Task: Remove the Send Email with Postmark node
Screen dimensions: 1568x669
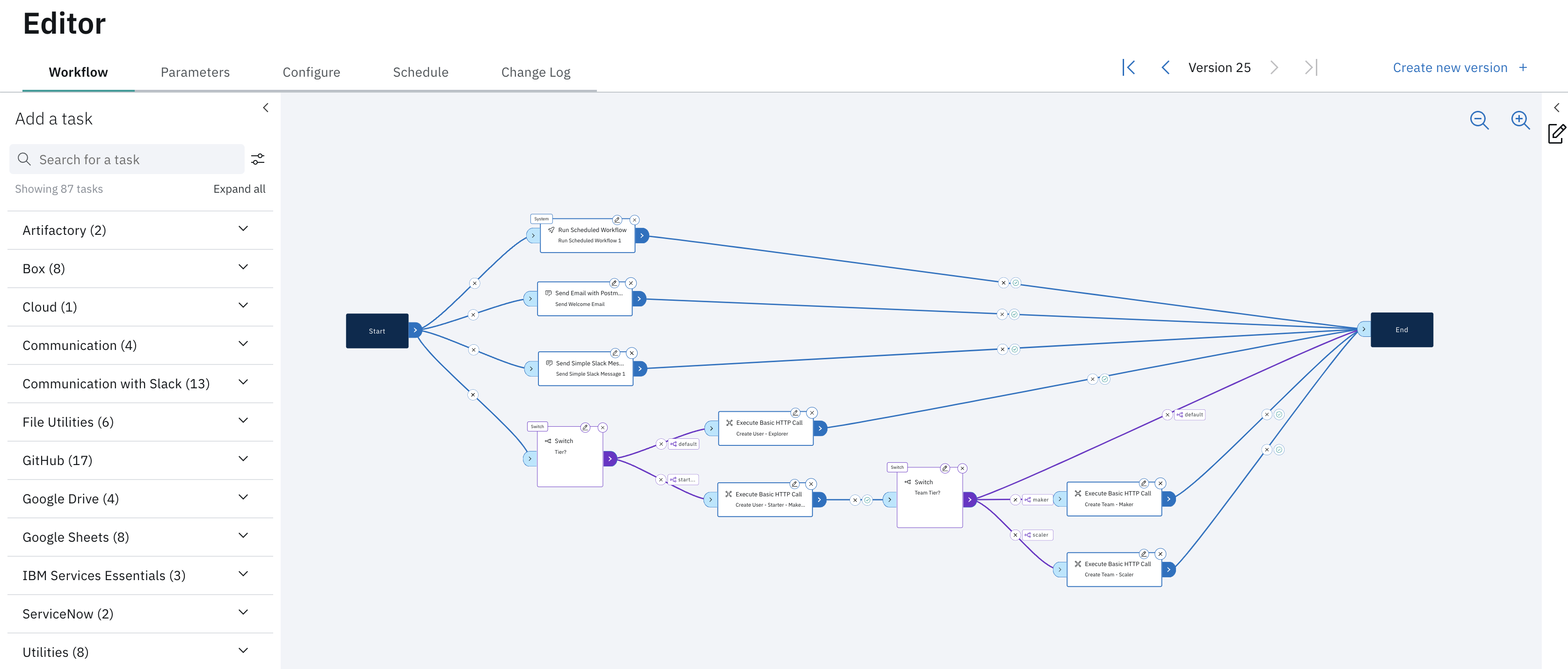Action: coord(631,283)
